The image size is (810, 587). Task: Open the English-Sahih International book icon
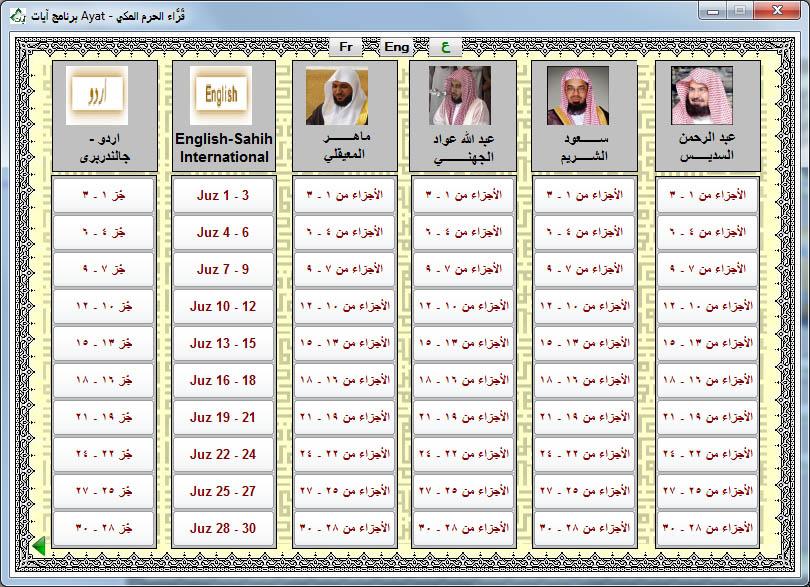223,95
